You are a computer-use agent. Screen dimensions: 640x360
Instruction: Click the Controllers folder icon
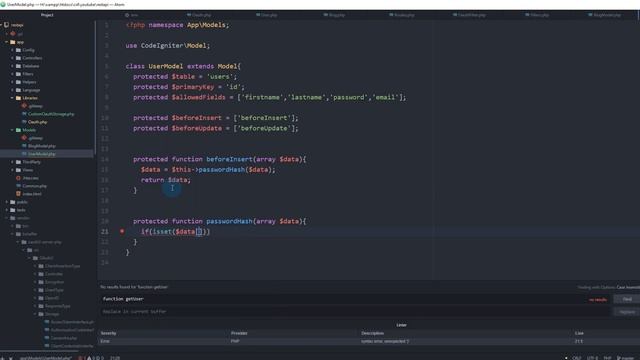18,58
